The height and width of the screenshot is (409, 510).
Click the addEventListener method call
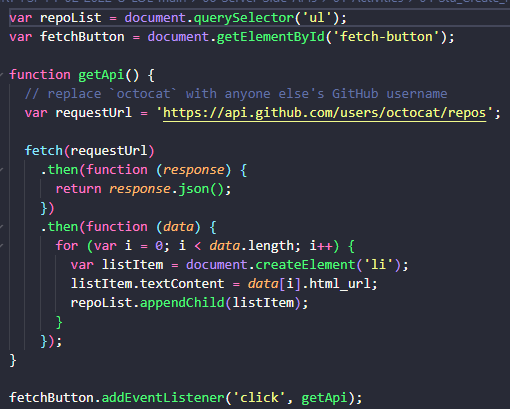[x=163, y=398]
